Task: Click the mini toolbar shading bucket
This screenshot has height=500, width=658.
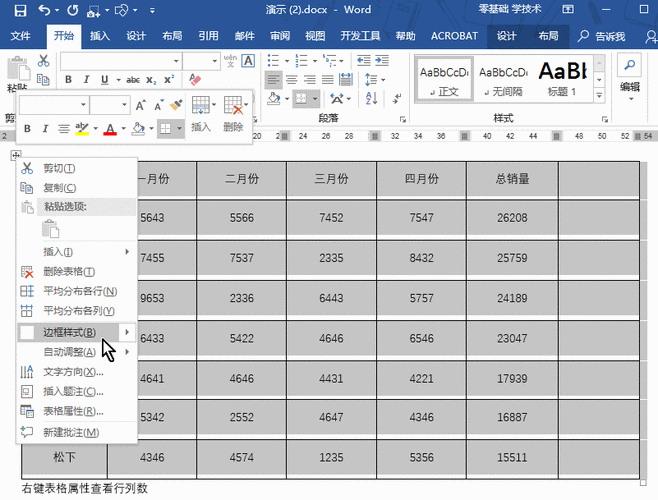Action: (x=138, y=128)
